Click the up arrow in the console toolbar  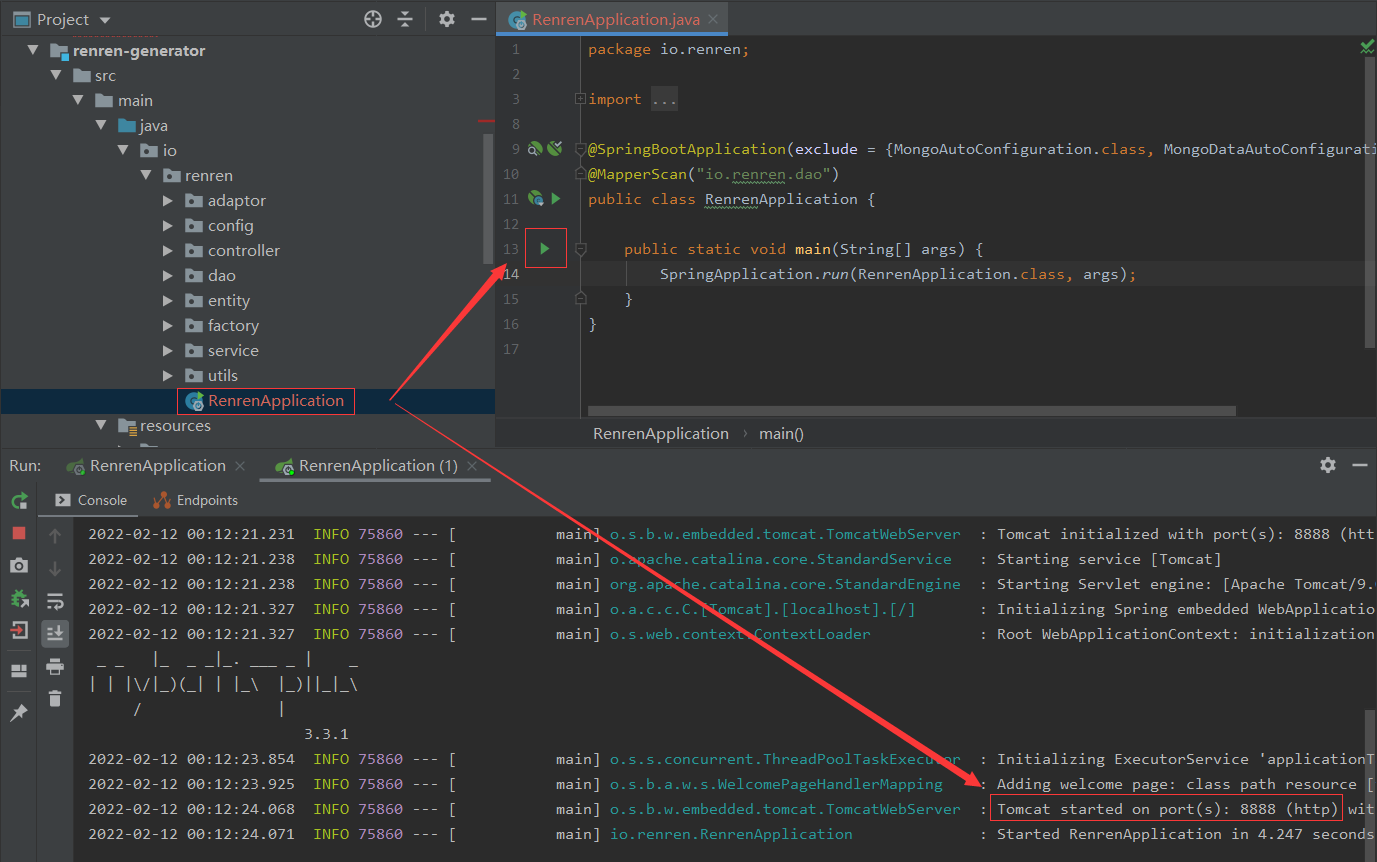tap(55, 536)
